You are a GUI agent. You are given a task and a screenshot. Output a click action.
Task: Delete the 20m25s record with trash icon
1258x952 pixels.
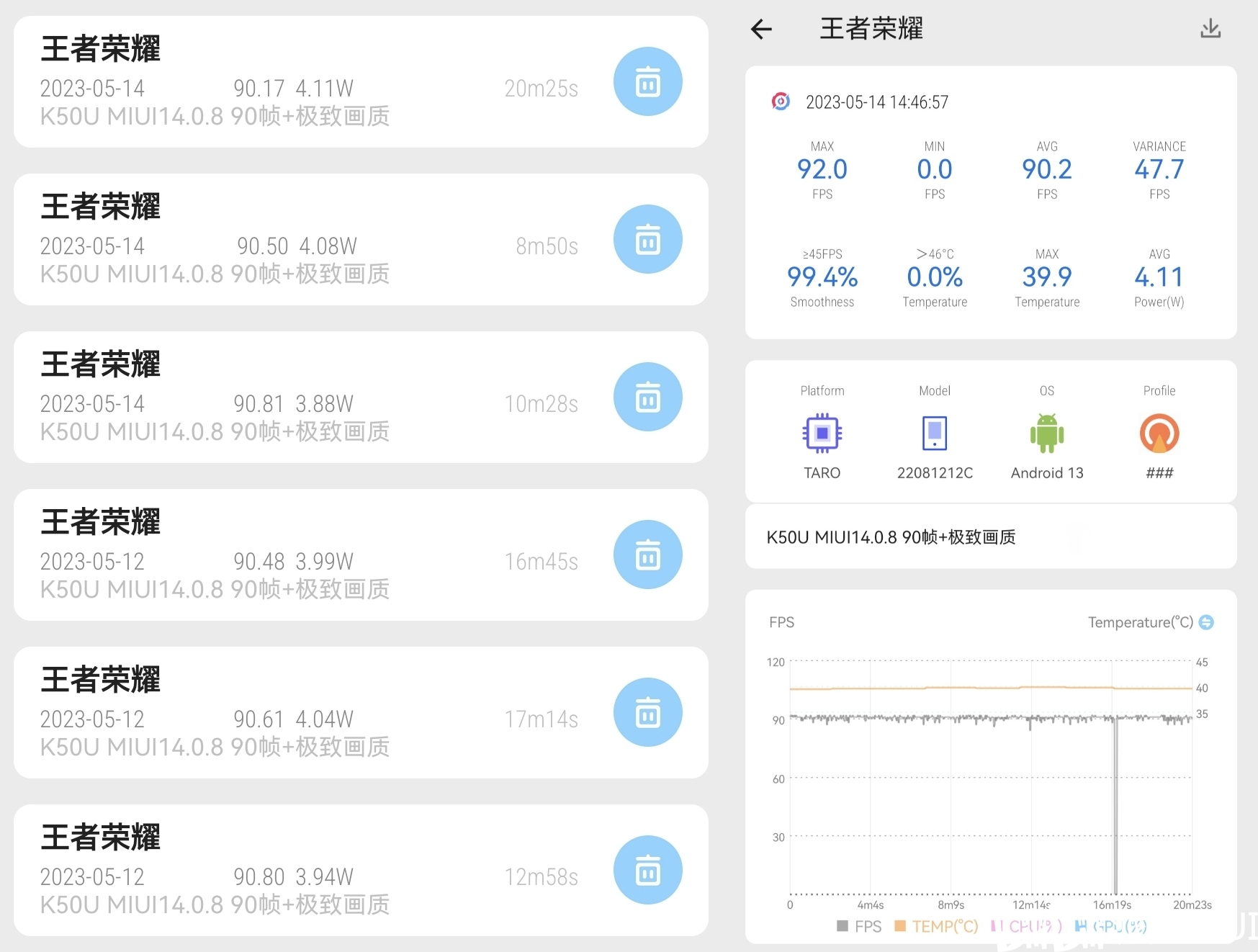coord(647,82)
